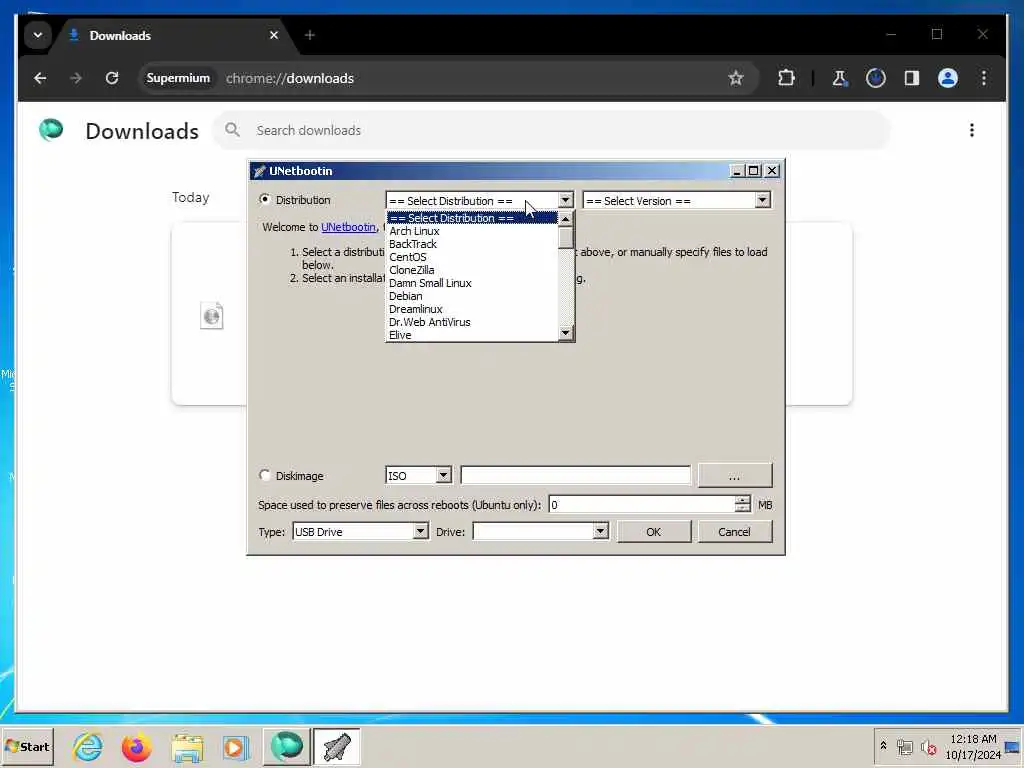The width and height of the screenshot is (1024, 768).
Task: Minimize the UNetbootin window
Action: 737,170
